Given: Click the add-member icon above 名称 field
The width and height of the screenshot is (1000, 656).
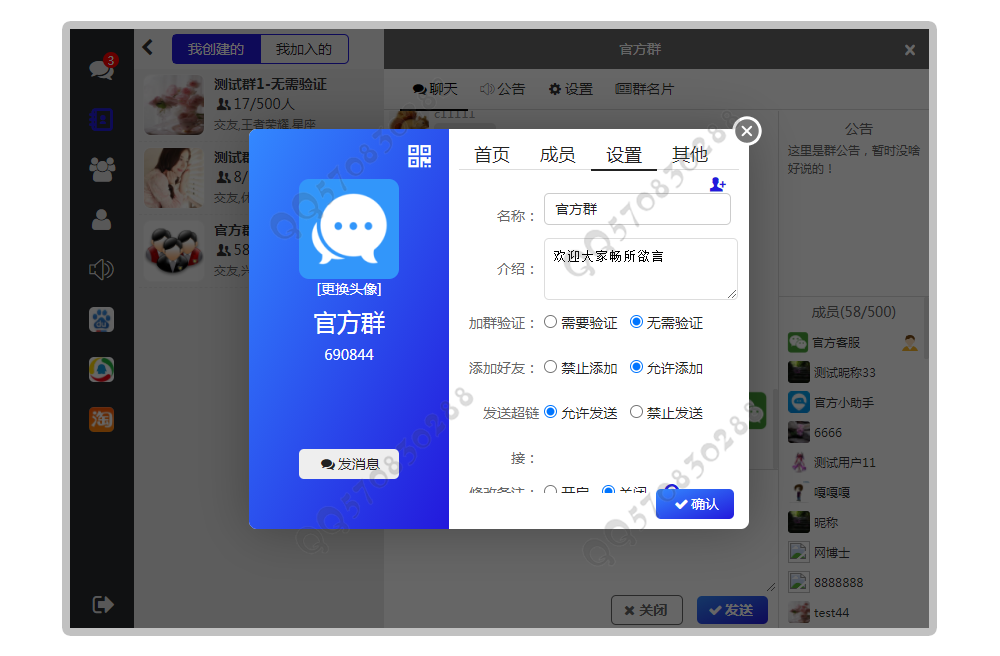Looking at the screenshot, I should (x=716, y=184).
